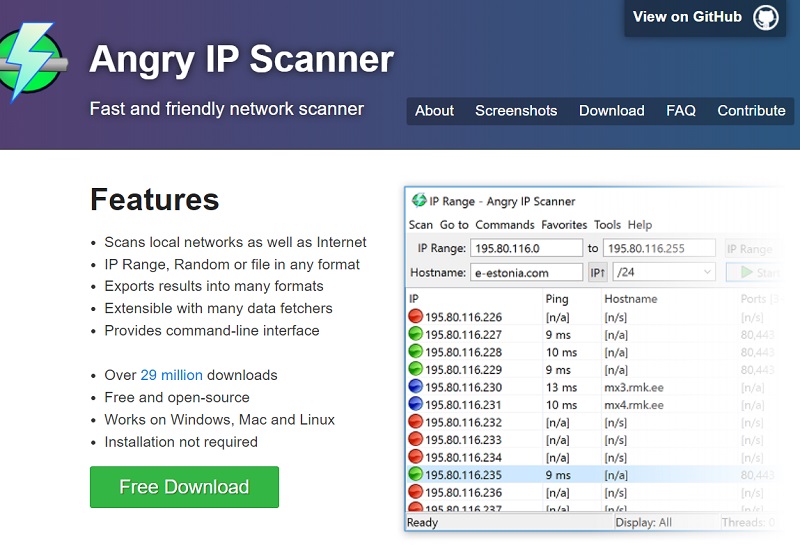Open the Scan menu
This screenshot has width=800, height=554.
tap(420, 225)
